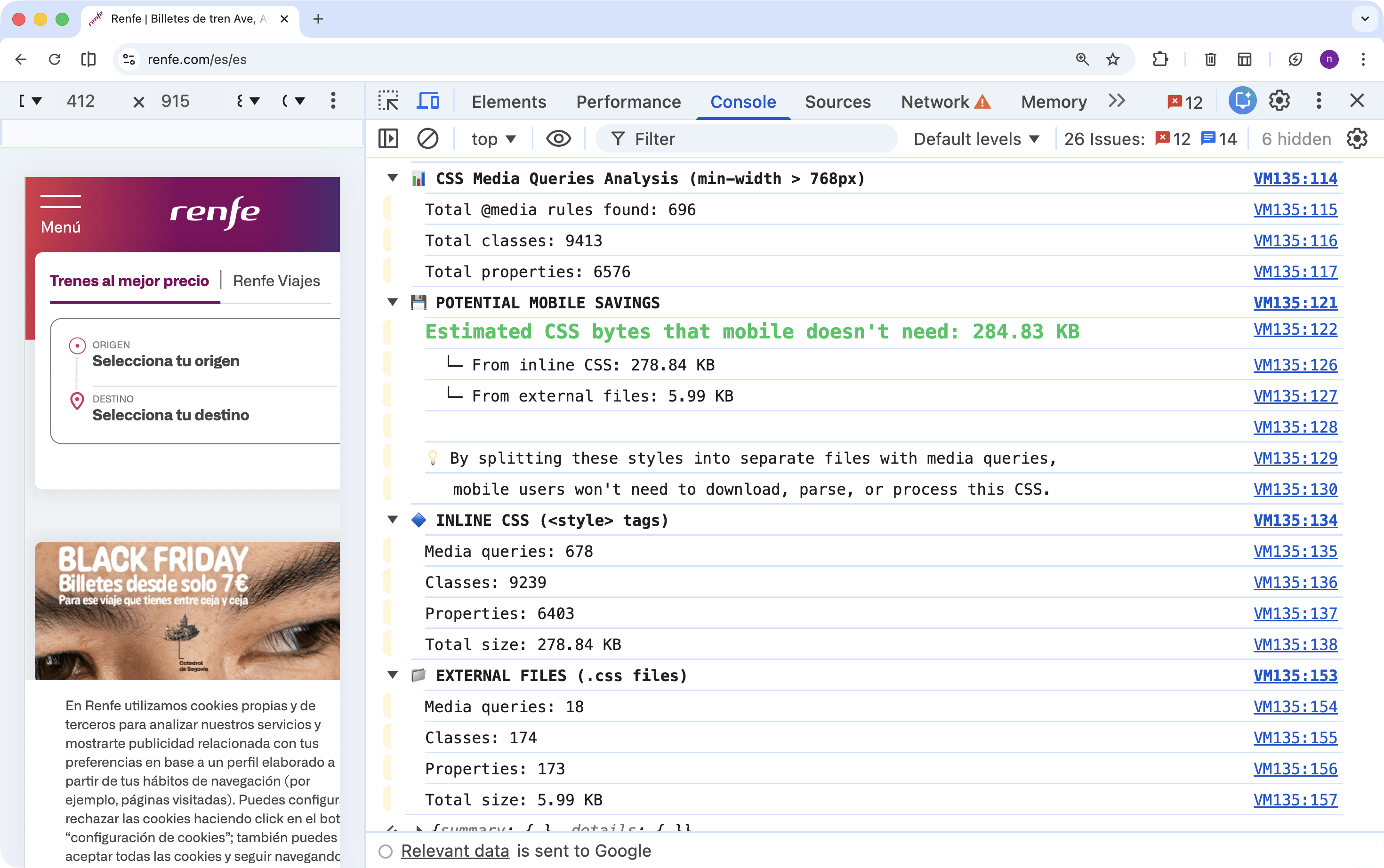Clear the console output

[427, 138]
